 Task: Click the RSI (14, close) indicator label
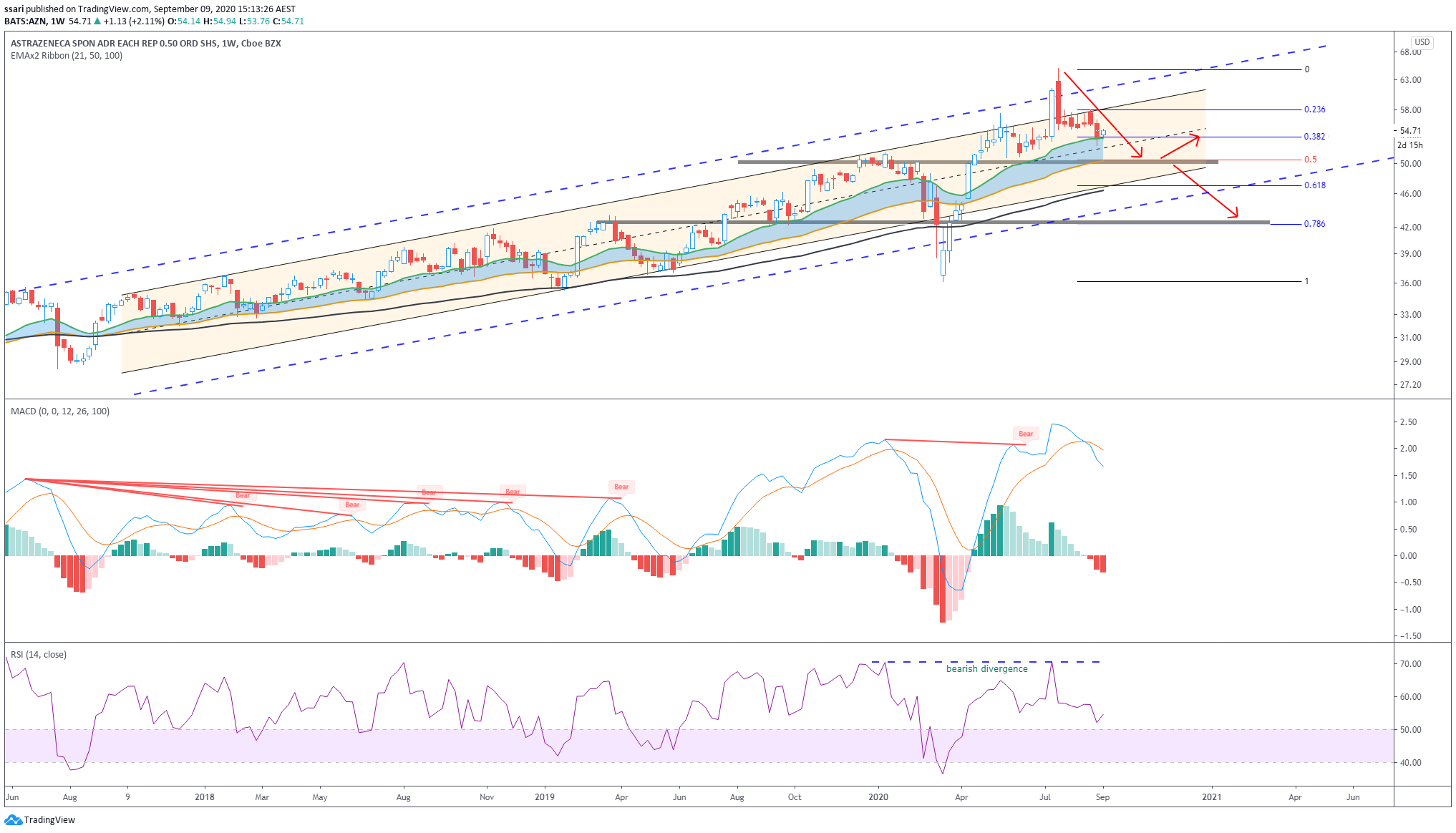tap(39, 654)
